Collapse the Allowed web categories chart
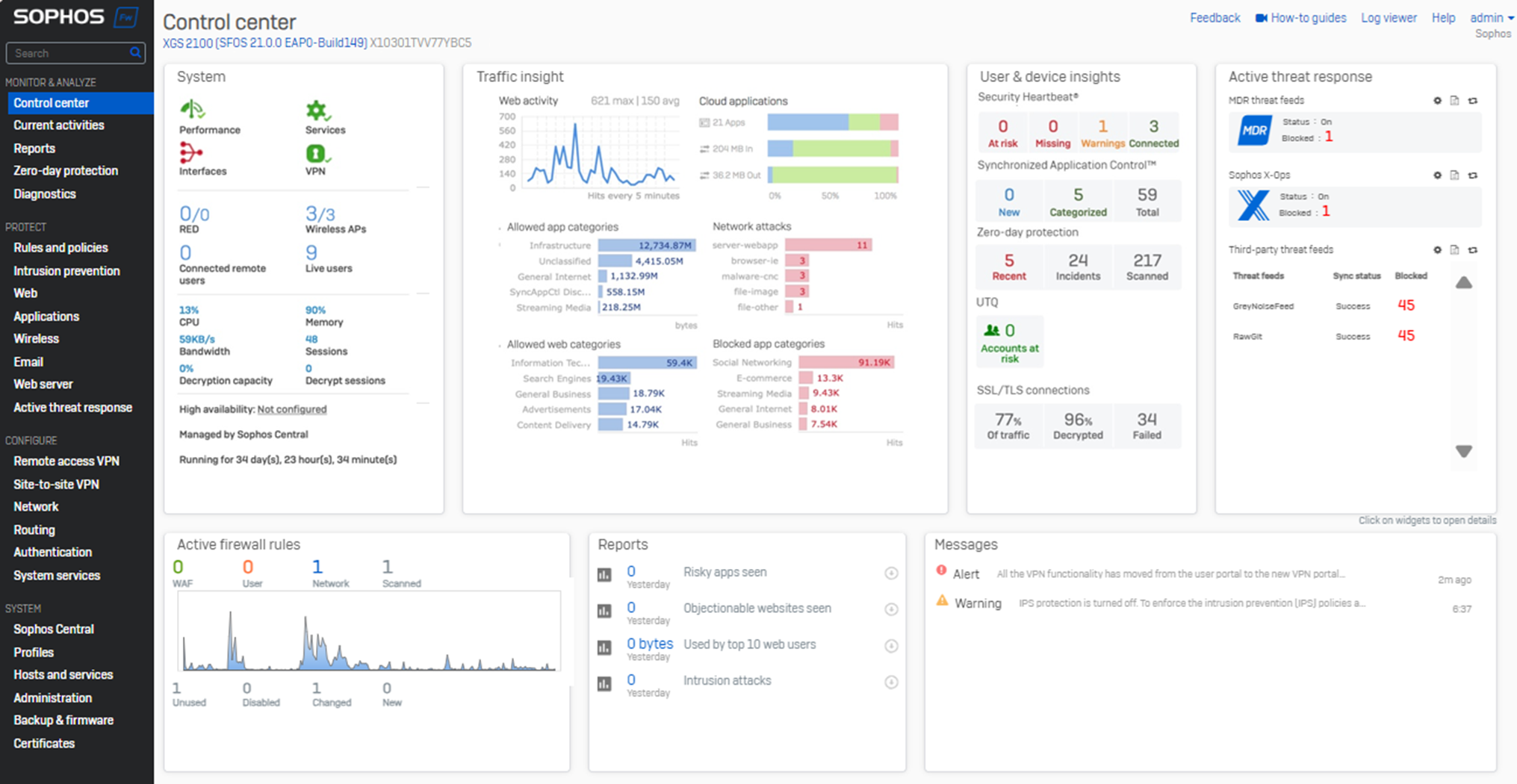Viewport: 1517px width, 784px height. point(499,344)
